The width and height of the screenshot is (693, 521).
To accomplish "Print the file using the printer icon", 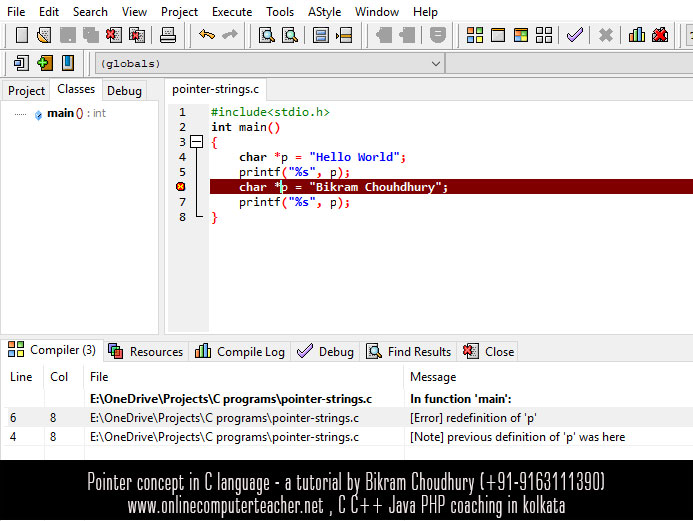I will coord(168,35).
